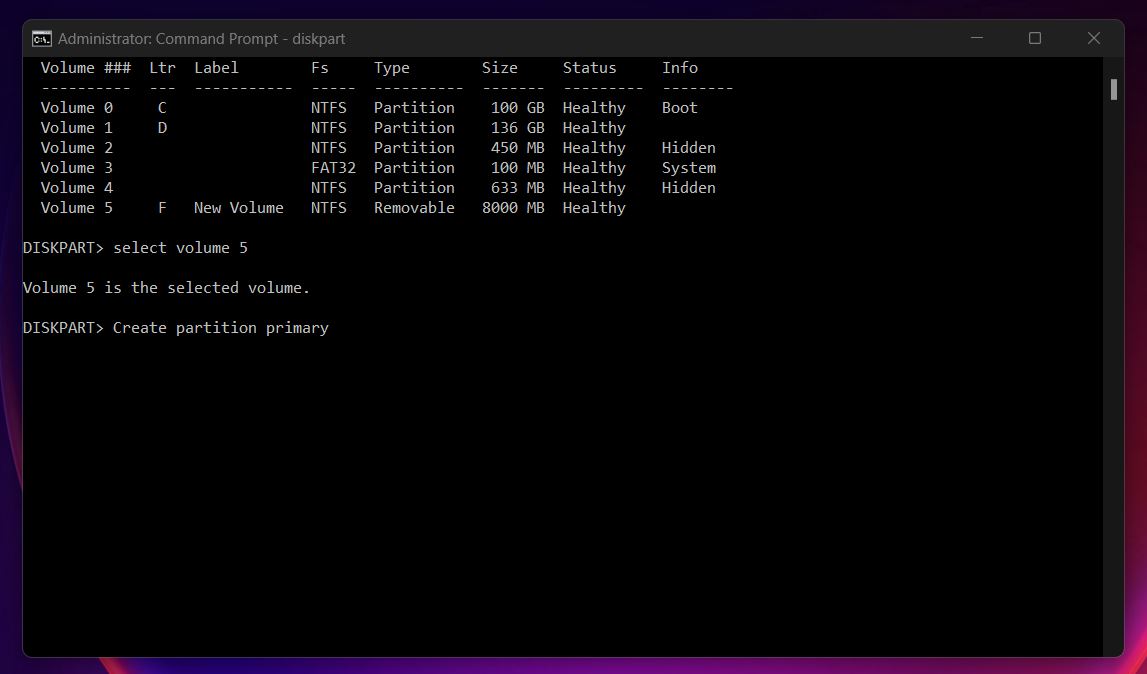The width and height of the screenshot is (1147, 674).
Task: Click the 'Info' column header
Action: coord(680,68)
